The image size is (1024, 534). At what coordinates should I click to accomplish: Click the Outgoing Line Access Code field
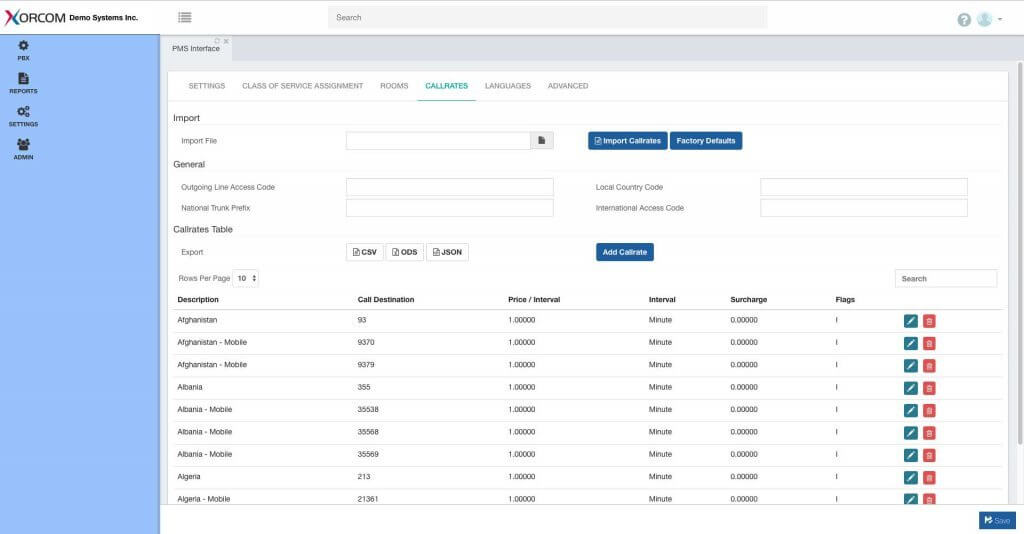coord(449,187)
